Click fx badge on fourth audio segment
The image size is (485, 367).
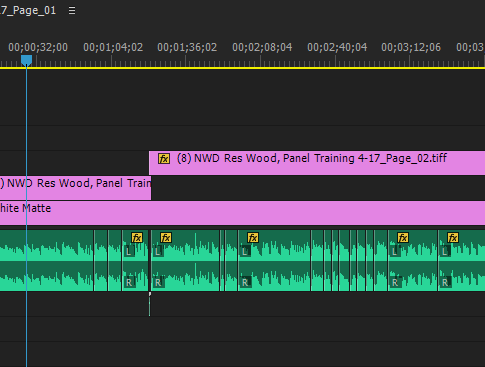click(403, 238)
